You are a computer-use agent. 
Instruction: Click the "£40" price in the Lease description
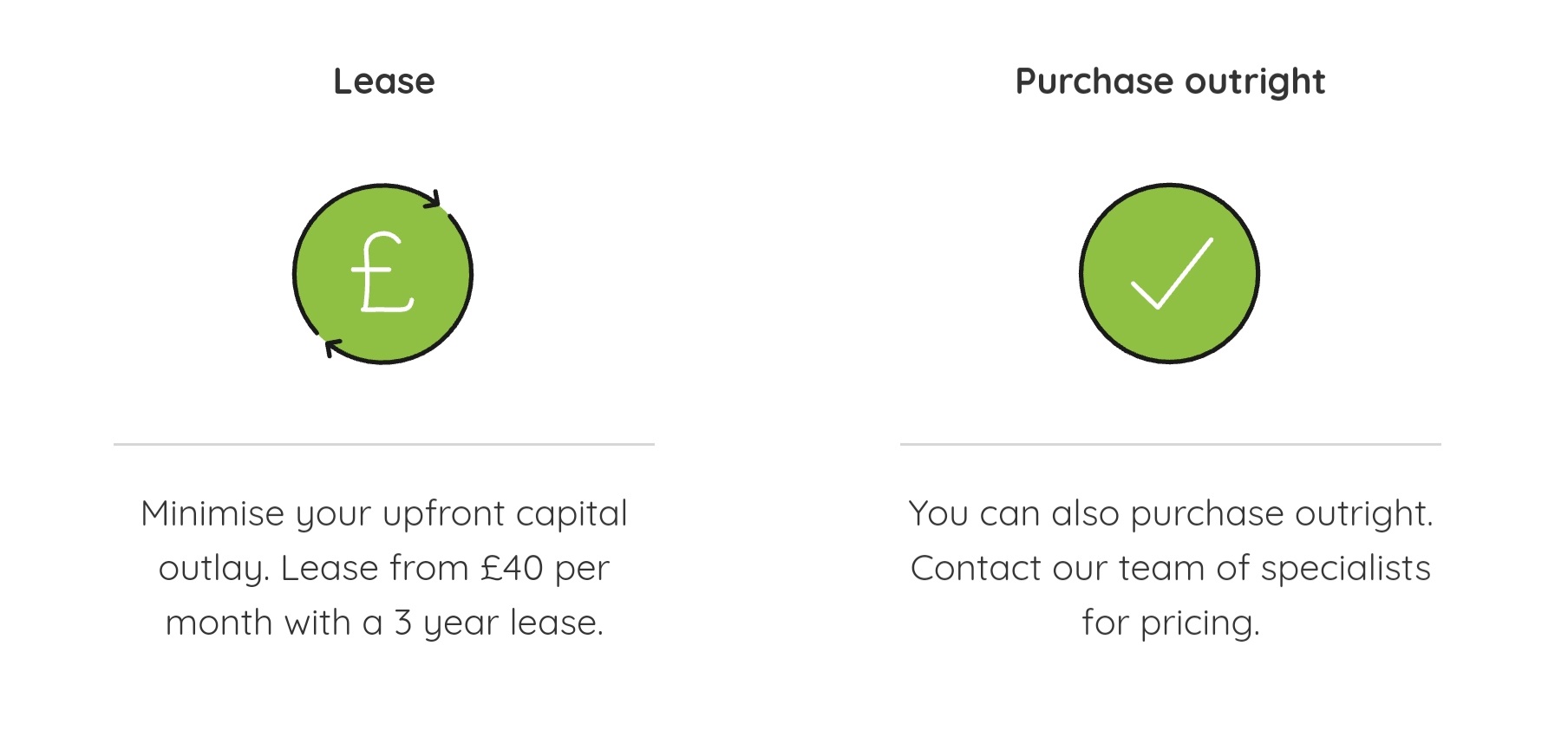[x=513, y=569]
